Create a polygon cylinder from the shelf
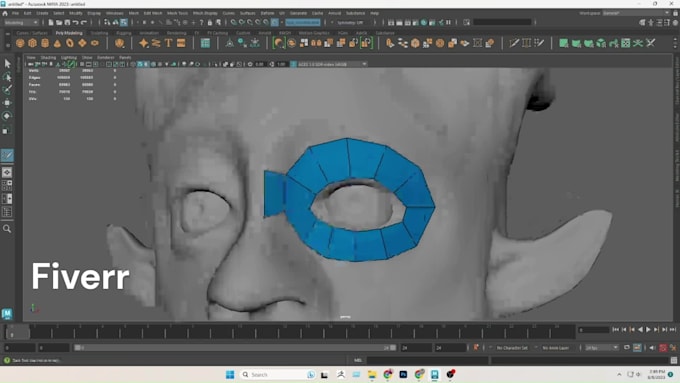Screen dimensions: 680x383 click(45, 43)
